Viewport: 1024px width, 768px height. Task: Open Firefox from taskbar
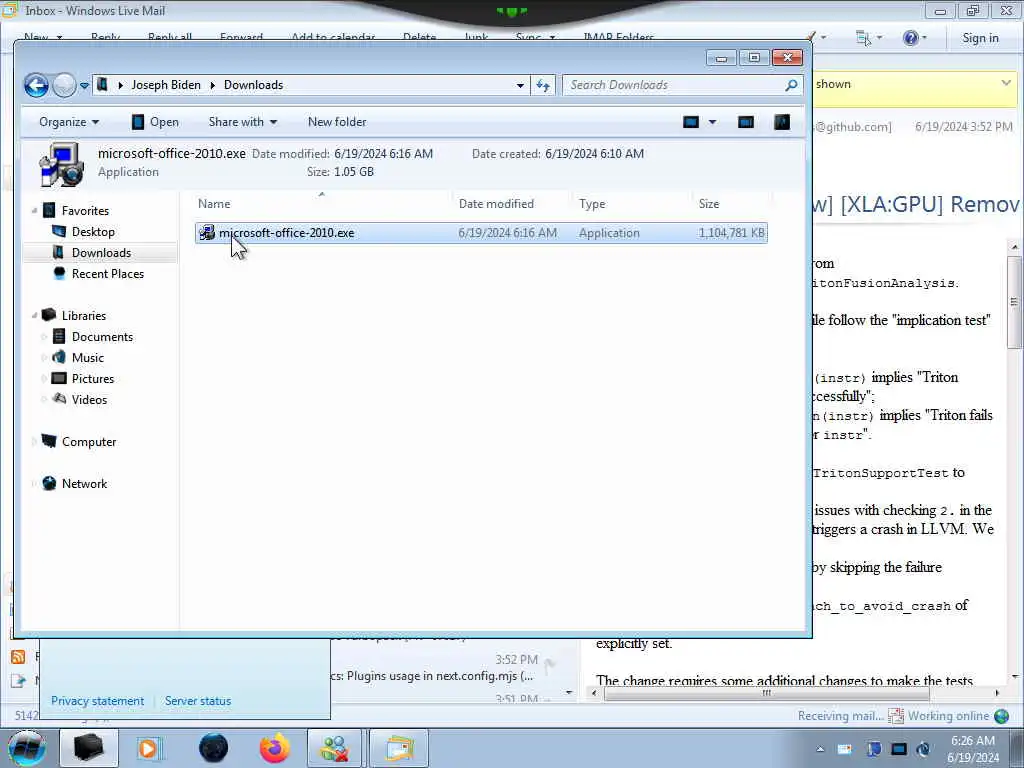(x=274, y=748)
